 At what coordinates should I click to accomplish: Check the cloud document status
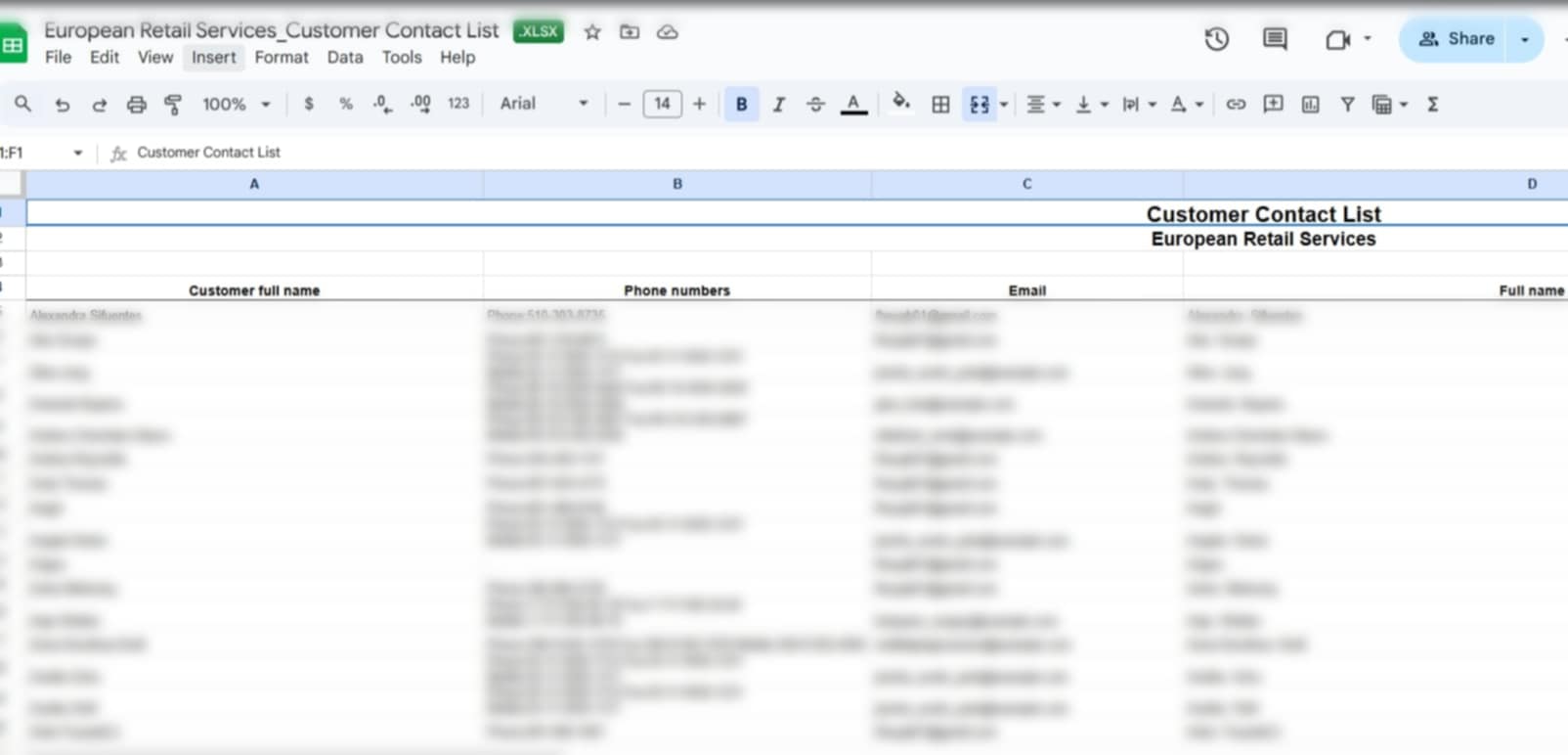(x=668, y=32)
